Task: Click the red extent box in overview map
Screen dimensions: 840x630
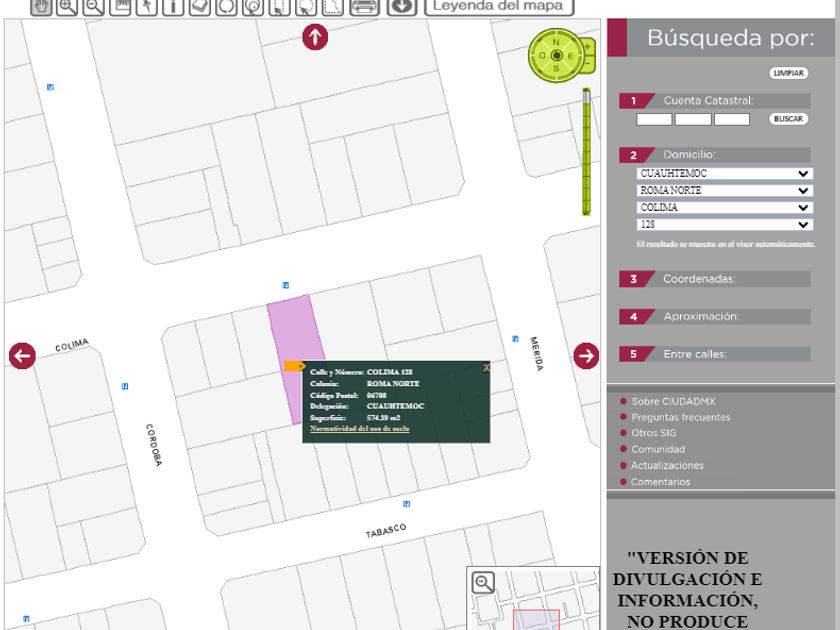Action: tap(536, 620)
